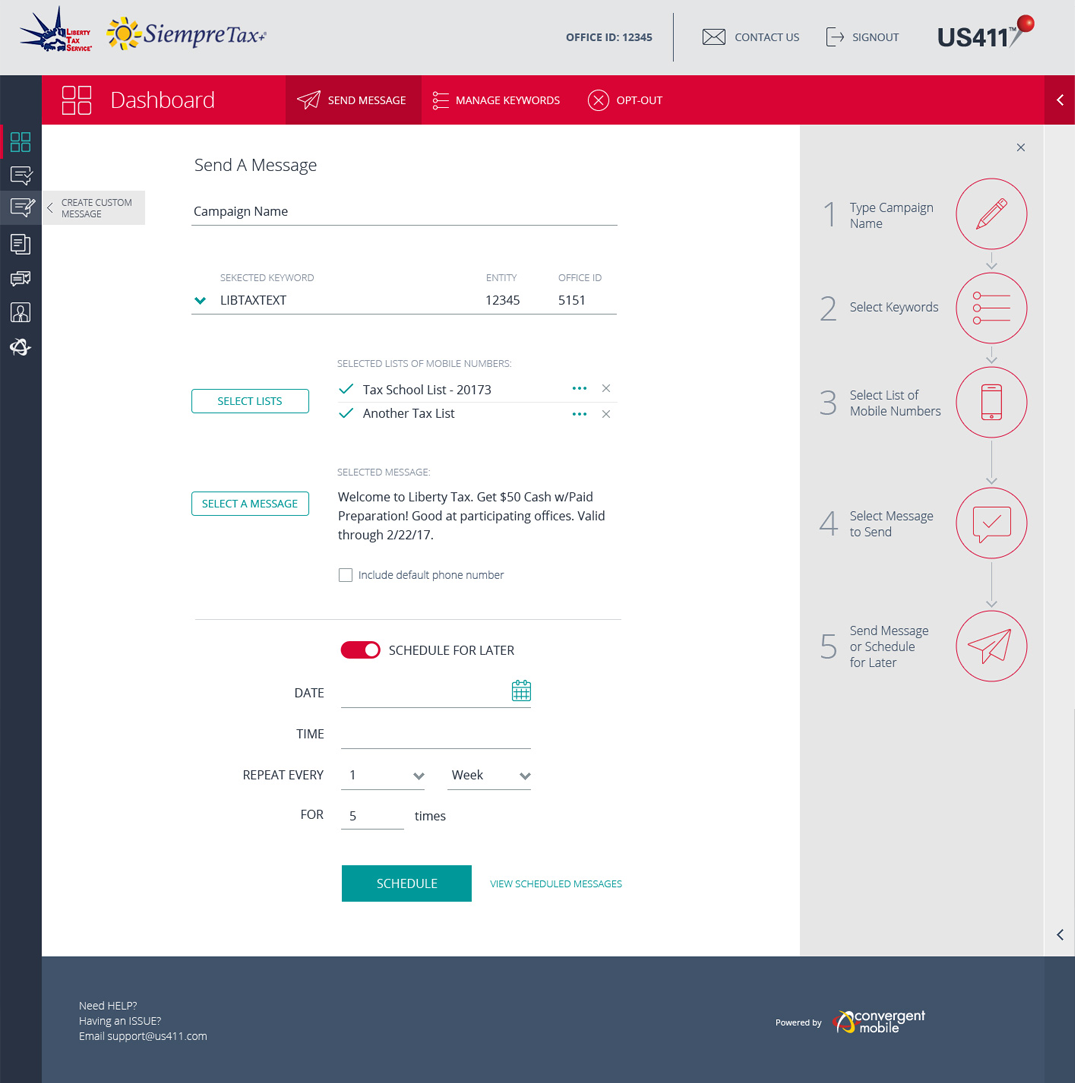Click the Select List of Mobile Numbers label
This screenshot has height=1083, width=1075.
[895, 403]
